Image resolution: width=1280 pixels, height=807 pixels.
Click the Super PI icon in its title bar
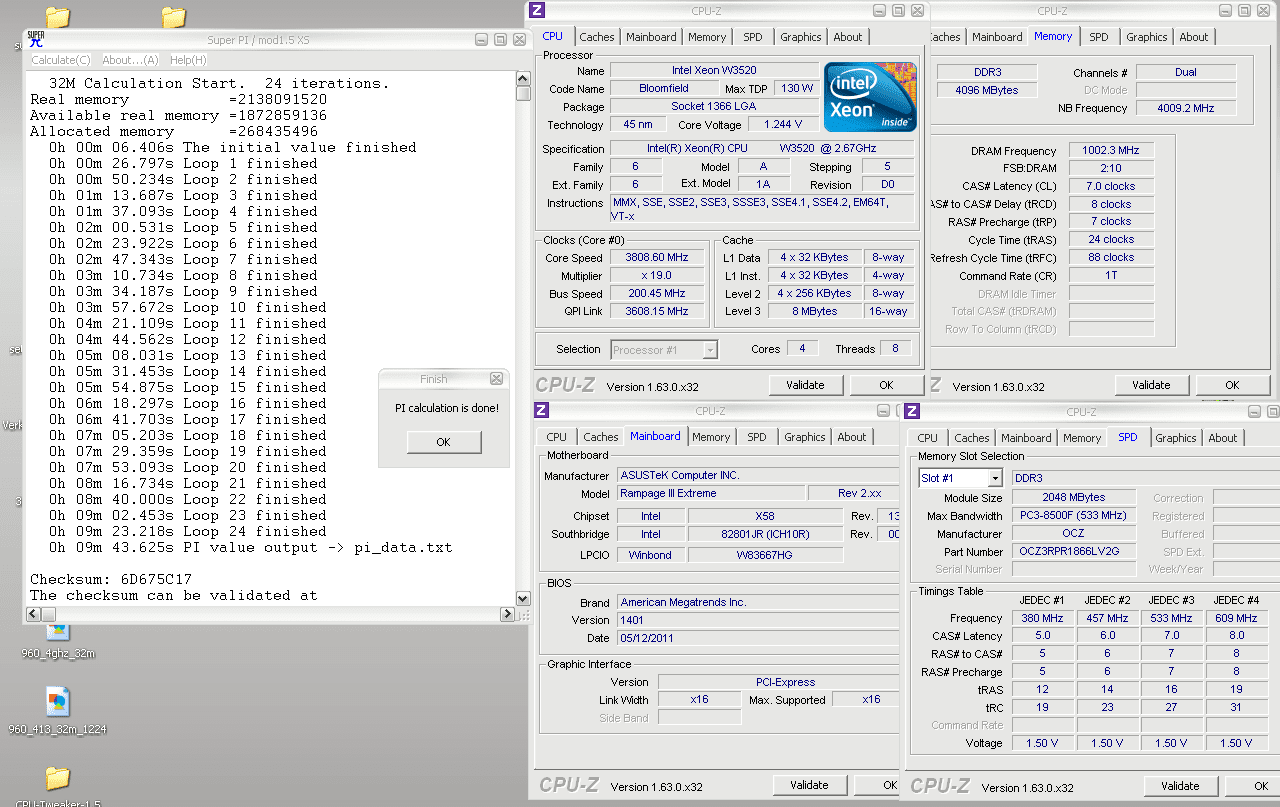(35, 38)
